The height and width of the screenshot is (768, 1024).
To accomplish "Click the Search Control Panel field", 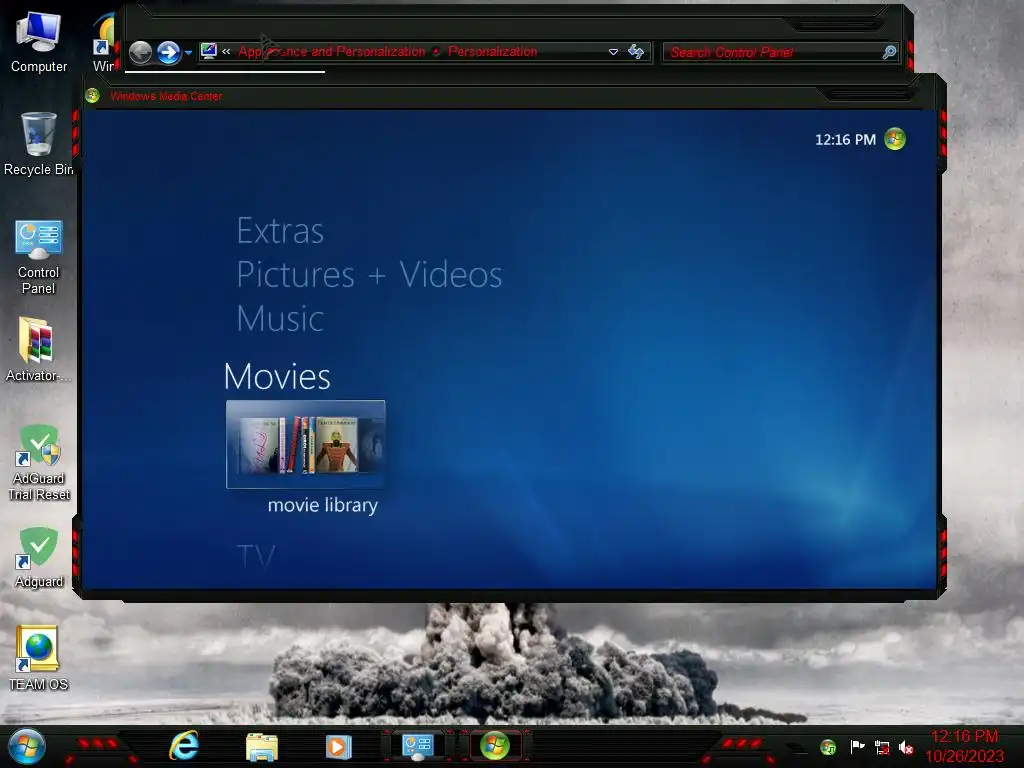I will coord(780,52).
